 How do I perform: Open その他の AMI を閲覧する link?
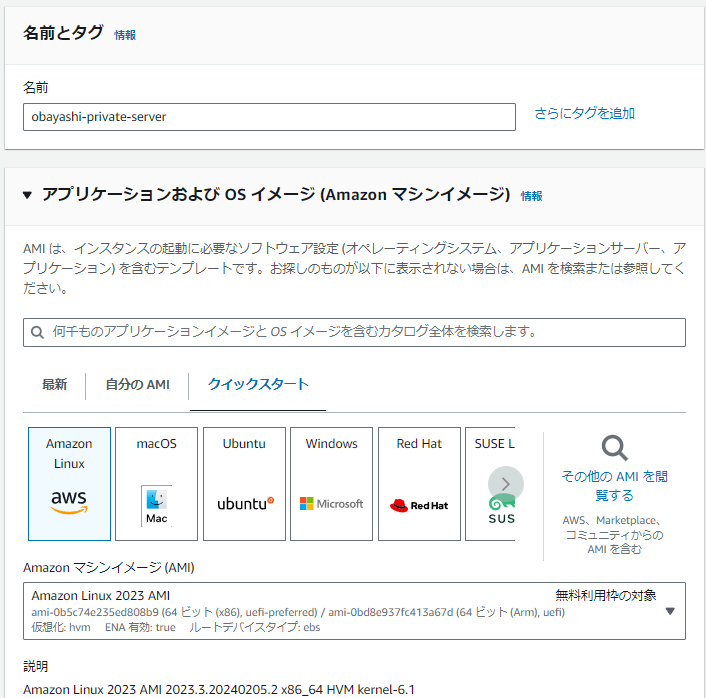click(x=615, y=485)
